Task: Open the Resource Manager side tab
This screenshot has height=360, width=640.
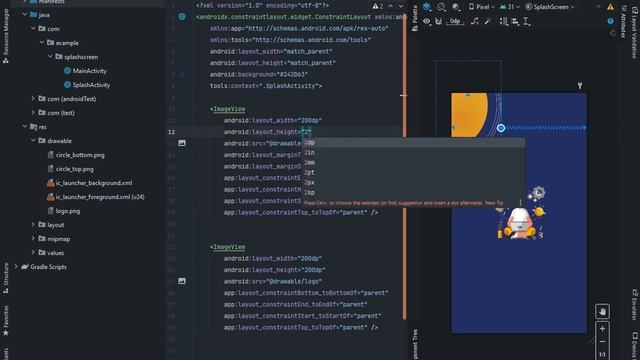Action: pos(6,37)
